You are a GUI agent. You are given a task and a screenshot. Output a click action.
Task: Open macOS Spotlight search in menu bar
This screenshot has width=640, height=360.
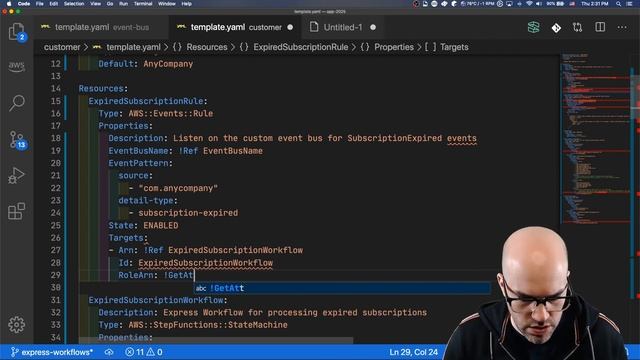[619, 4]
